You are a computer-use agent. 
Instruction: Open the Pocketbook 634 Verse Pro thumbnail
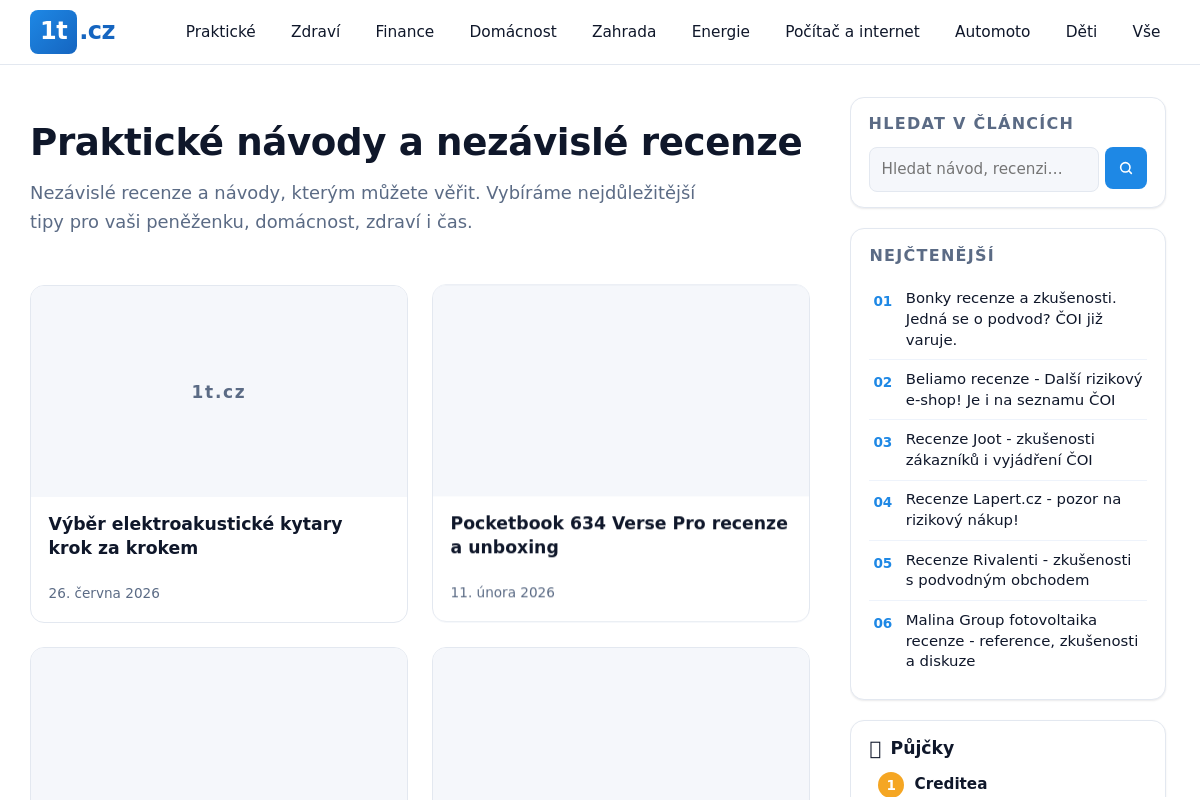pos(621,391)
